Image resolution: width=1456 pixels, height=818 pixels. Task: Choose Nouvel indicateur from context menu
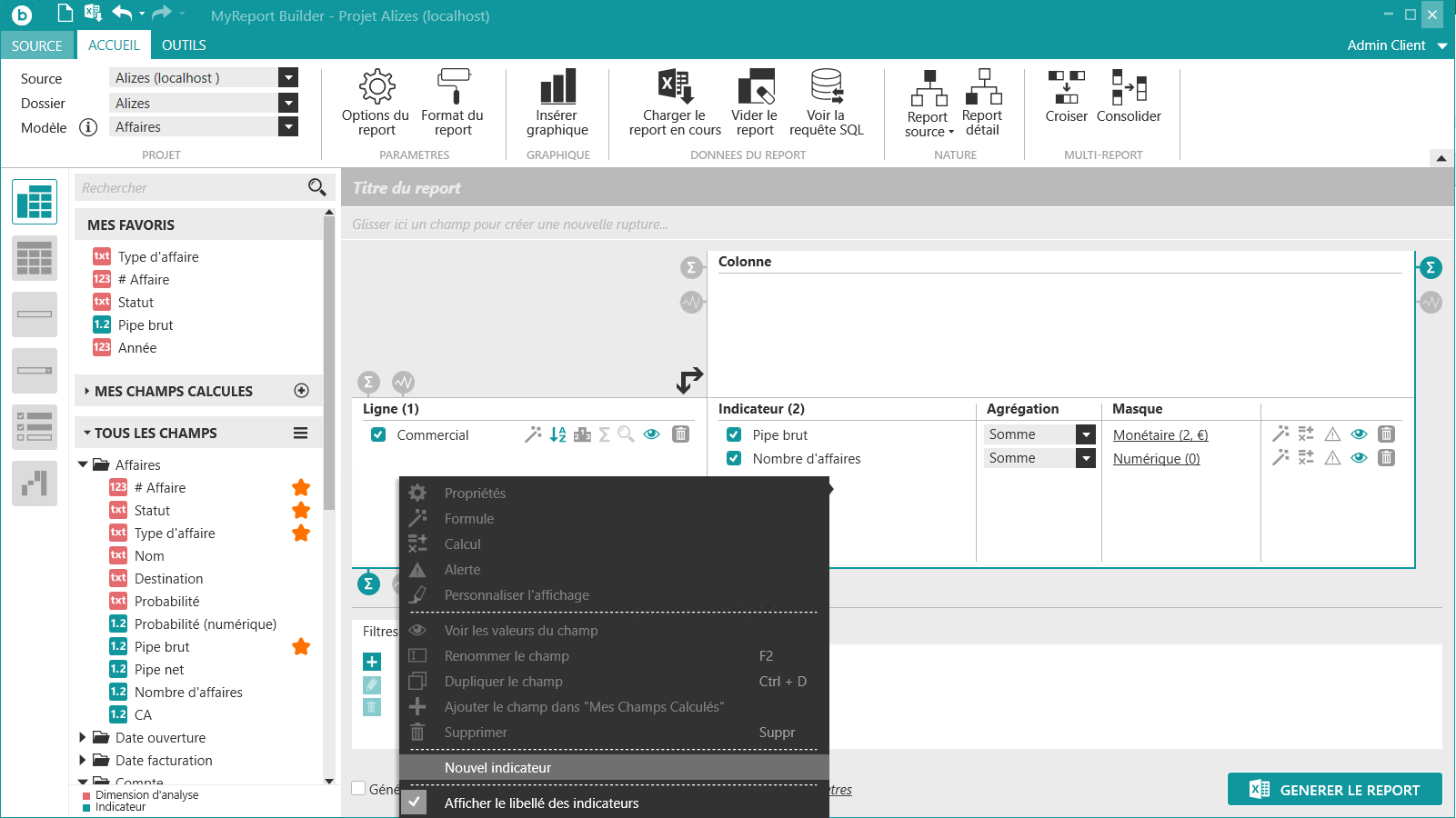point(497,768)
